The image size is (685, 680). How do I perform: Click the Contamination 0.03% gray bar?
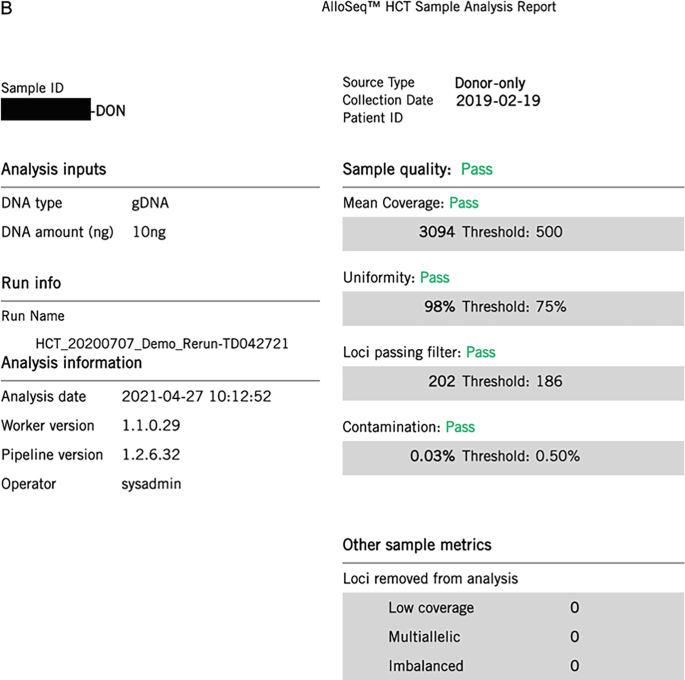pyautogui.click(x=511, y=456)
